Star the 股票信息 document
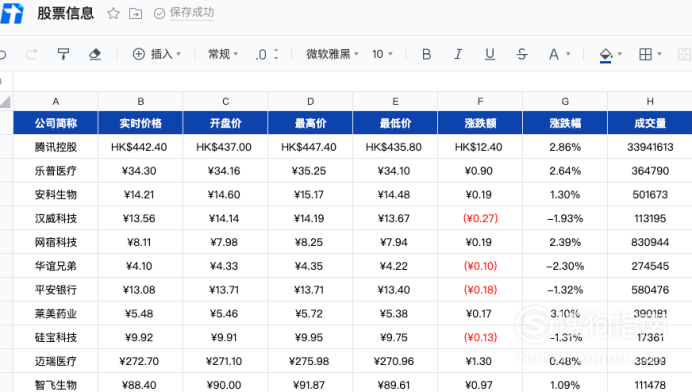This screenshot has height=392, width=692. tap(113, 13)
